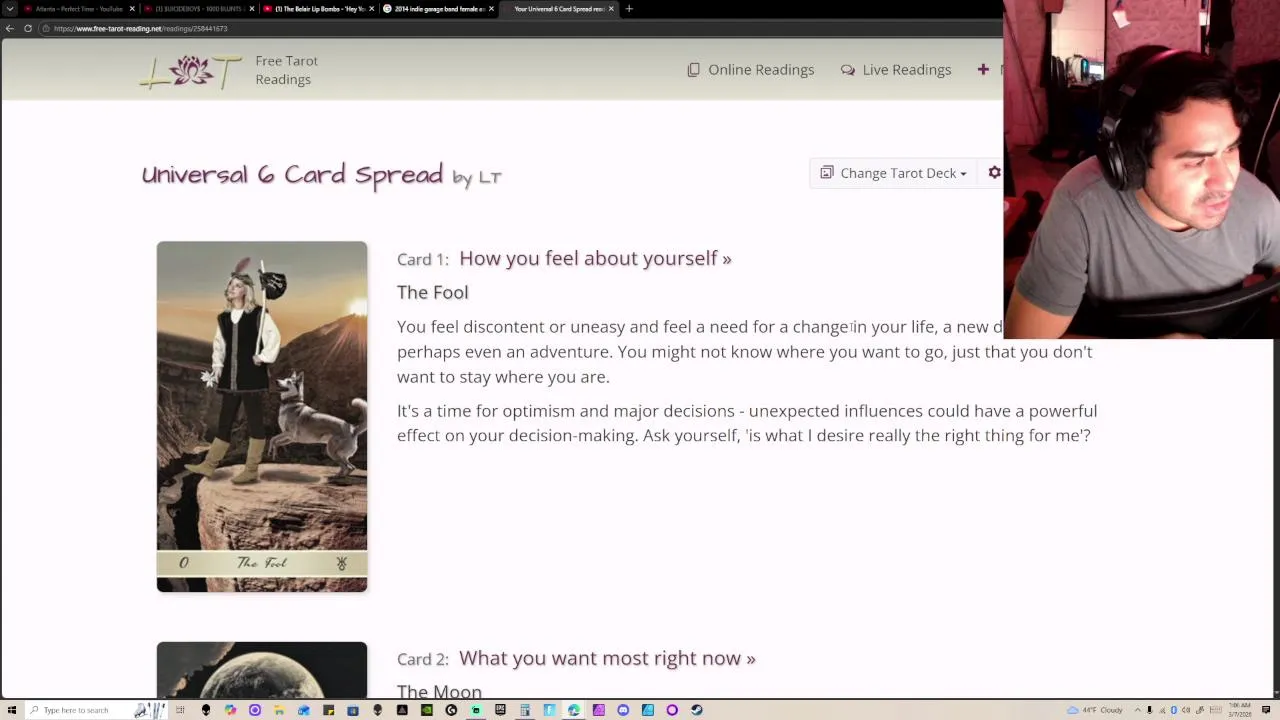This screenshot has width=1280, height=720.
Task: Click the taskbar search box
Action: coord(95,710)
